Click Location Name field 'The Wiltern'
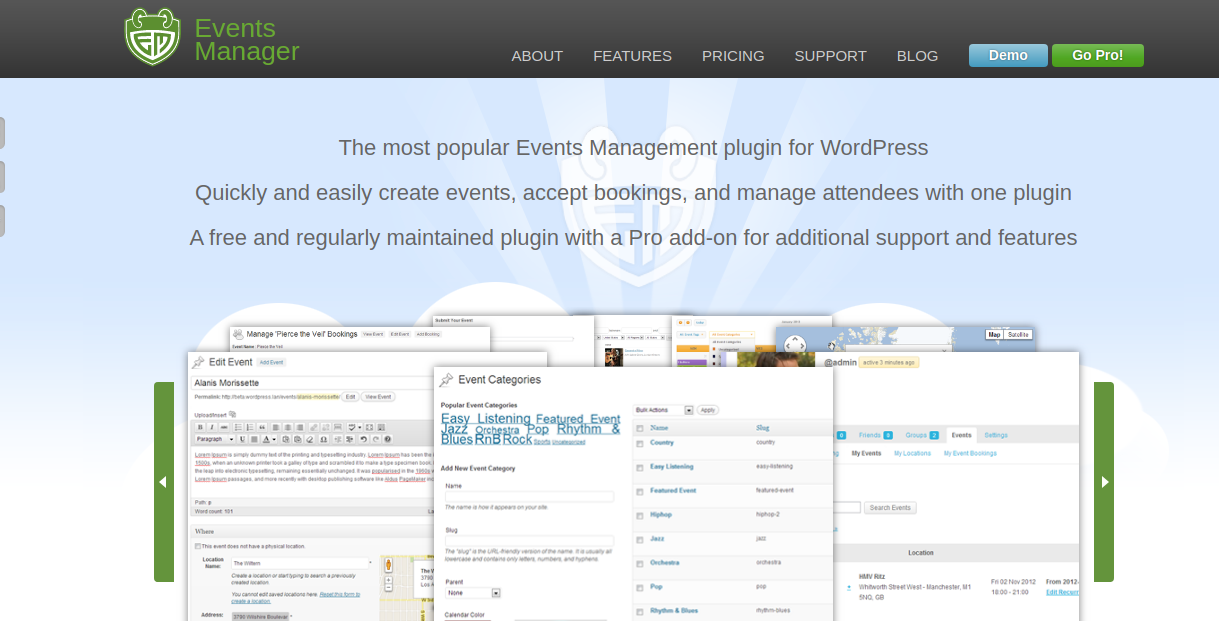Image resolution: width=1219 pixels, height=621 pixels. point(300,563)
